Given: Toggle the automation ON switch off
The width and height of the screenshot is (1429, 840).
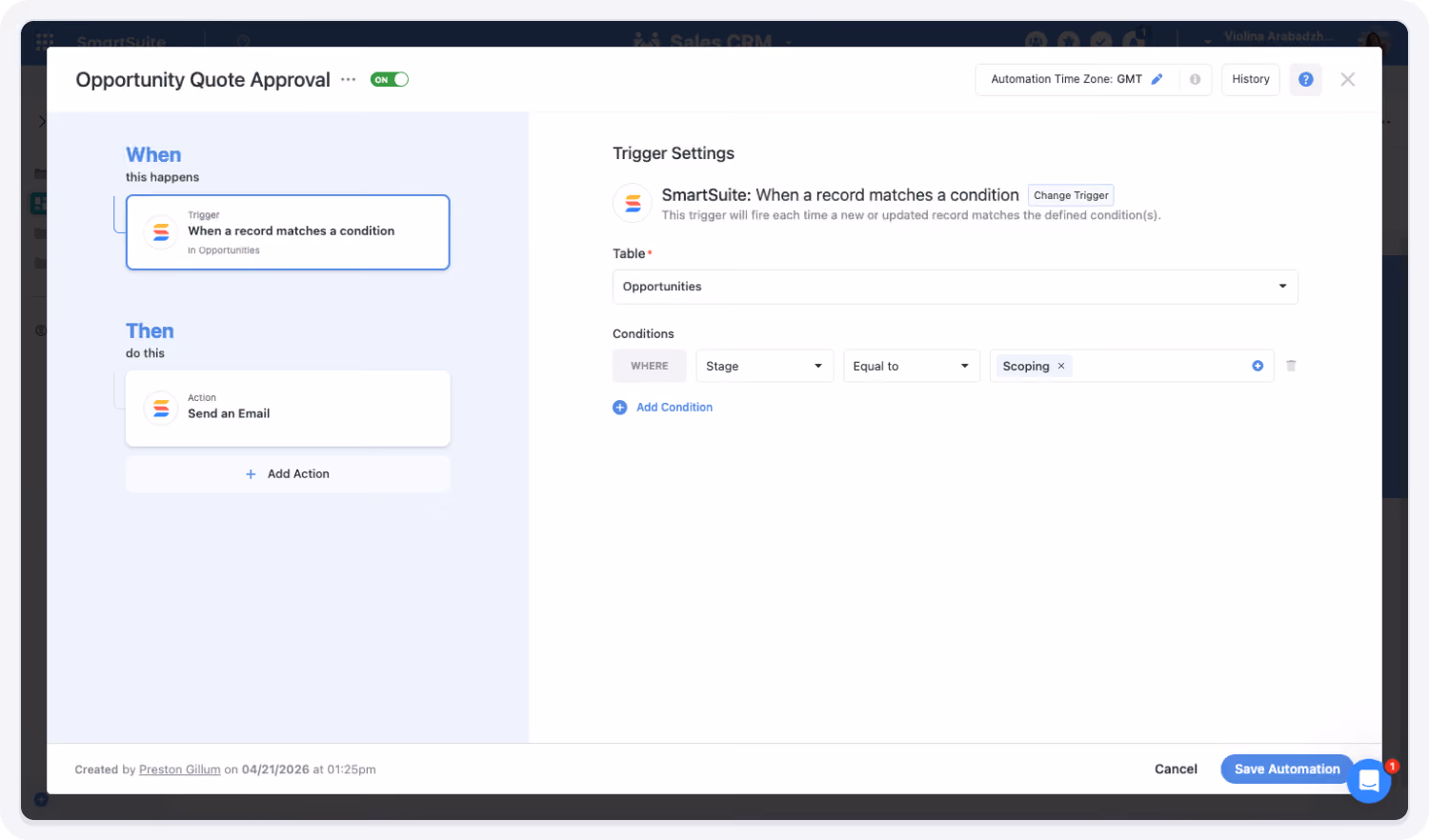Looking at the screenshot, I should [389, 80].
